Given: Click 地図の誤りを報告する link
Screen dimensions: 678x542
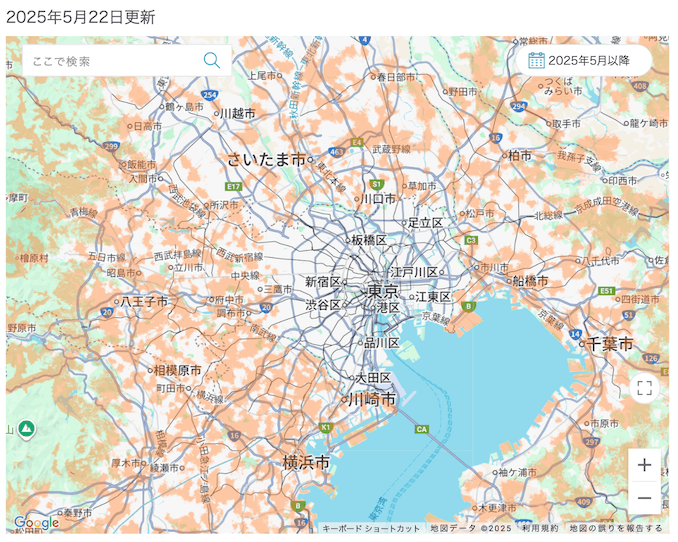Looking at the screenshot, I should click(616, 528).
